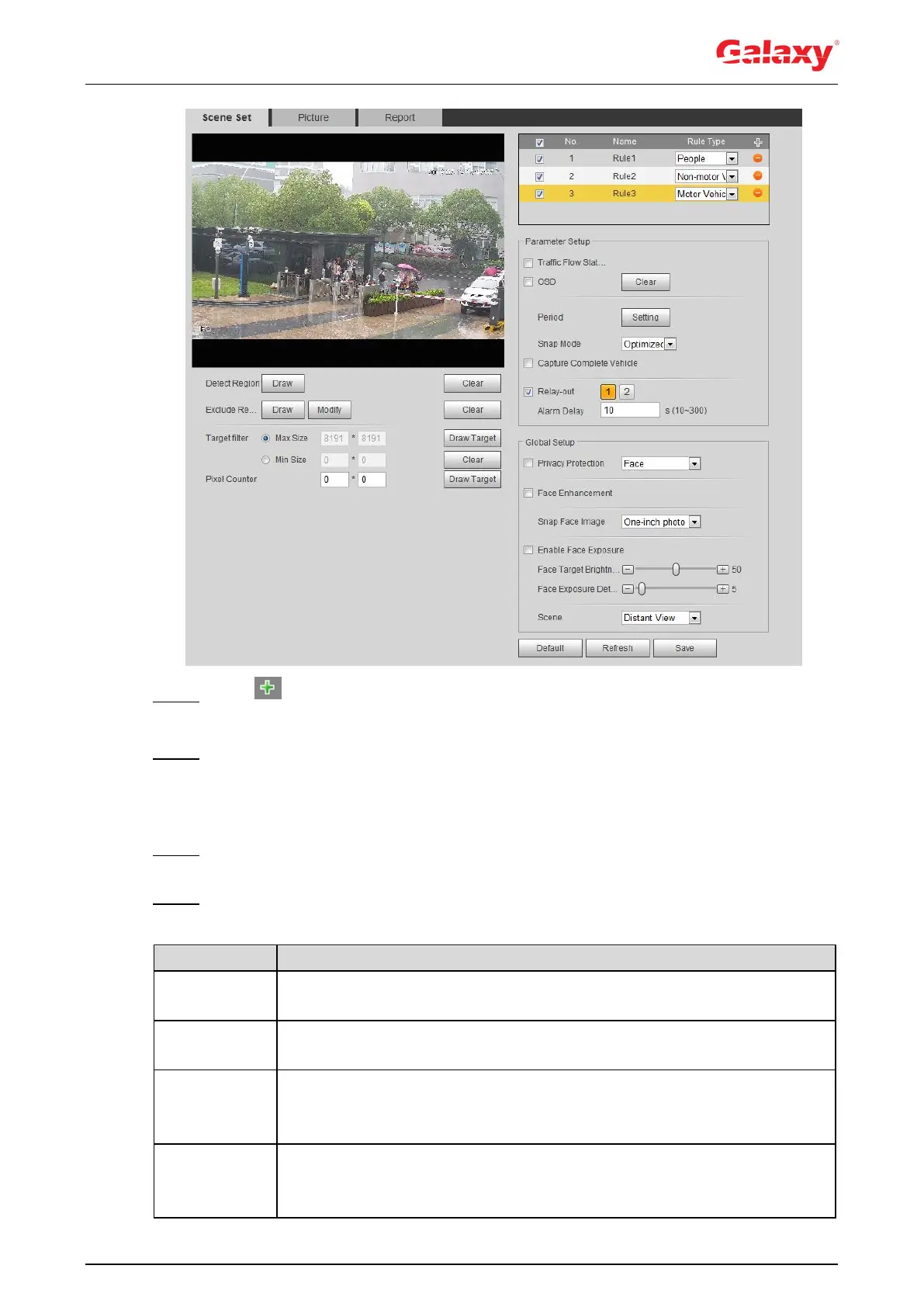Select the Max Size radio button

coord(265,439)
